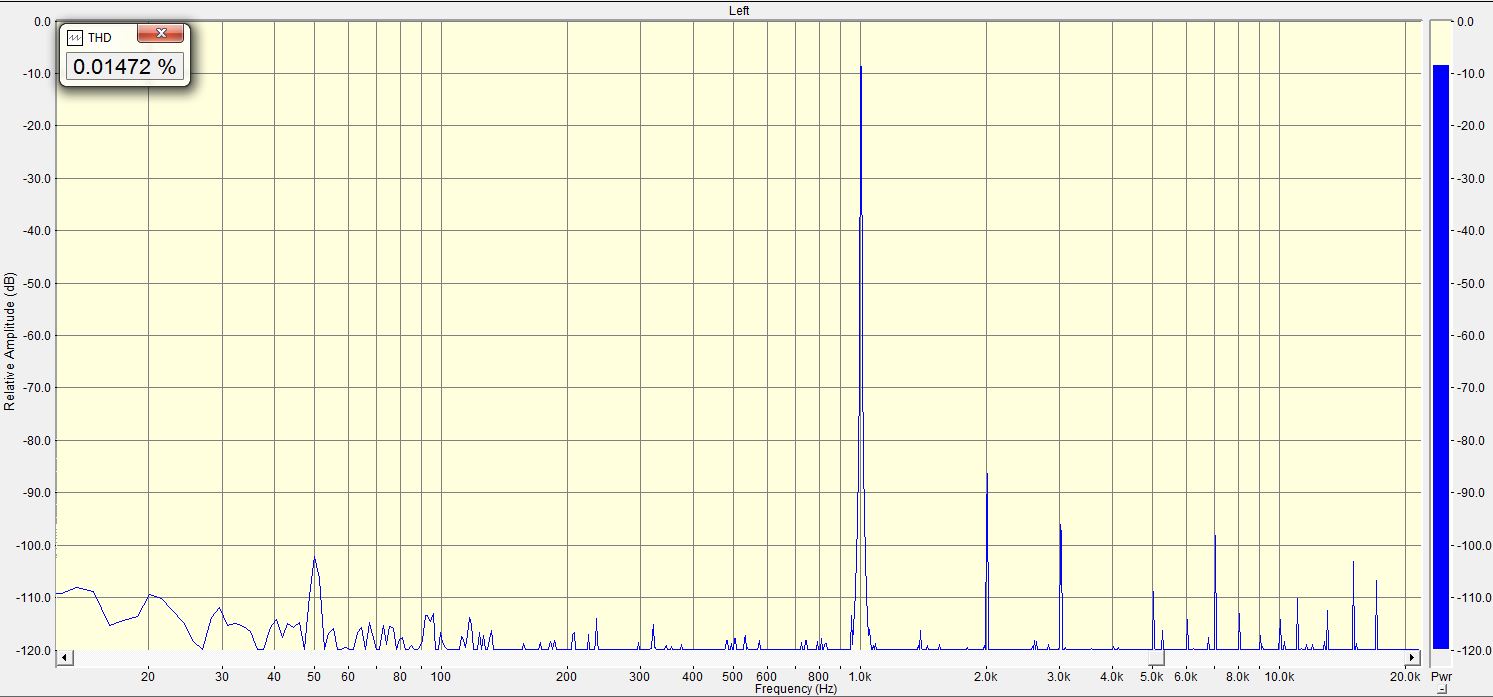Image resolution: width=1493 pixels, height=697 pixels.
Task: Click the Relative Amplitude (dB) axis label
Action: pos(10,341)
